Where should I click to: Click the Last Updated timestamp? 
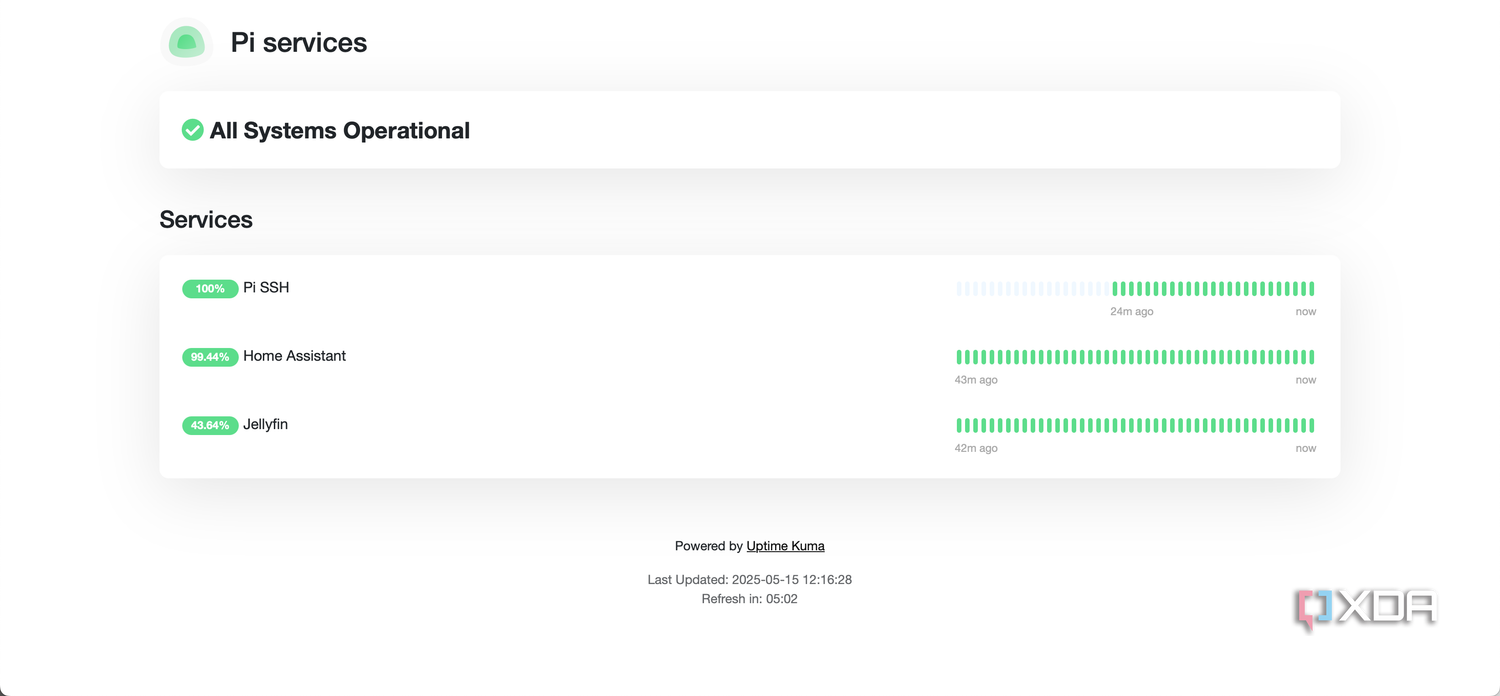point(750,579)
